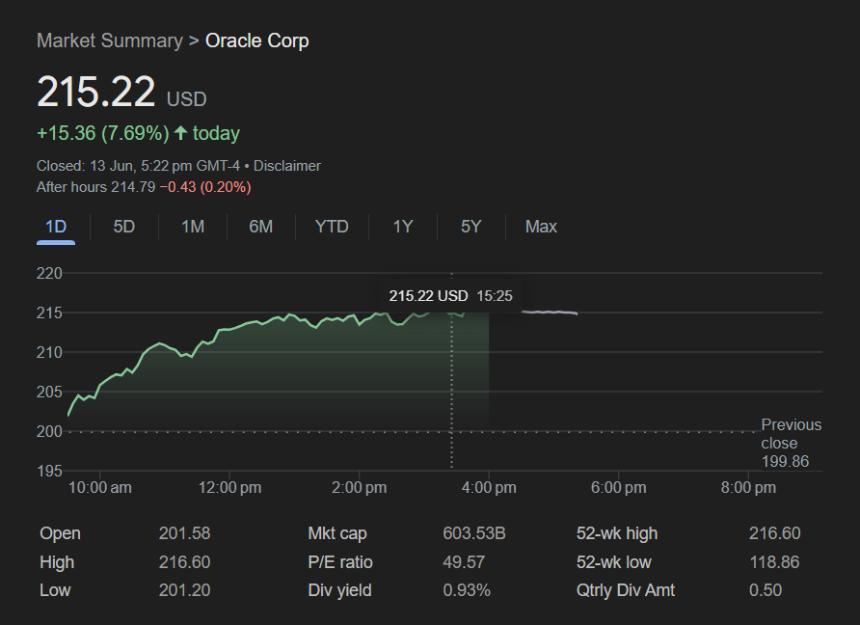
Task: Click the Oracle Corp title
Action: point(257,41)
